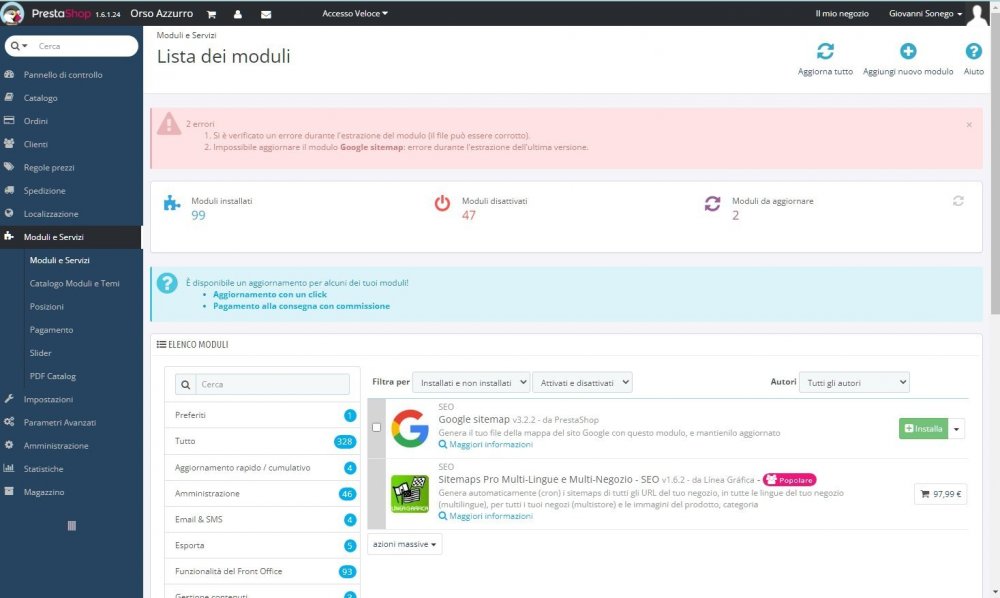This screenshot has width=1000, height=598.
Task: Open Maggiori informazioni for Sitemaps Pro
Action: 486,516
